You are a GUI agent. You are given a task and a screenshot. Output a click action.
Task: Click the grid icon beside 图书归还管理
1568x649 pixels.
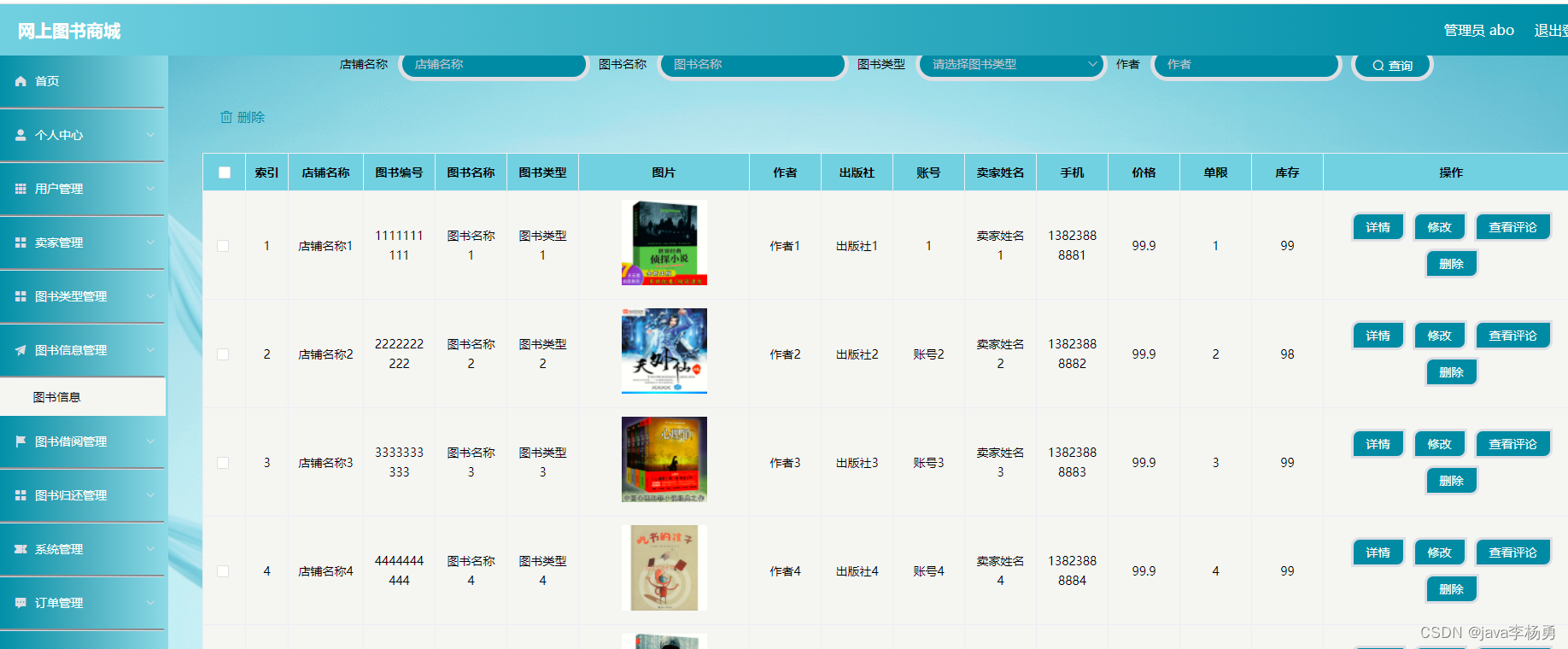(20, 495)
